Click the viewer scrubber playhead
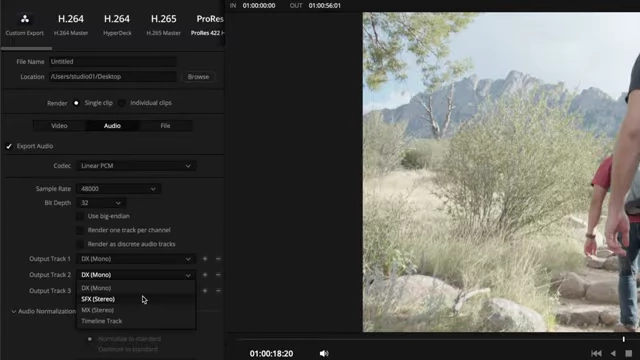This screenshot has height=360, width=640. (624, 339)
